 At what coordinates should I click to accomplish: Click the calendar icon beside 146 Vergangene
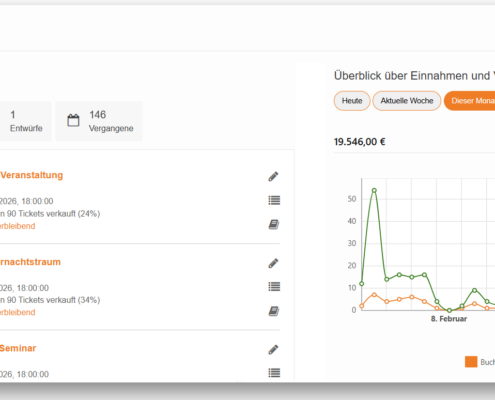click(x=73, y=120)
